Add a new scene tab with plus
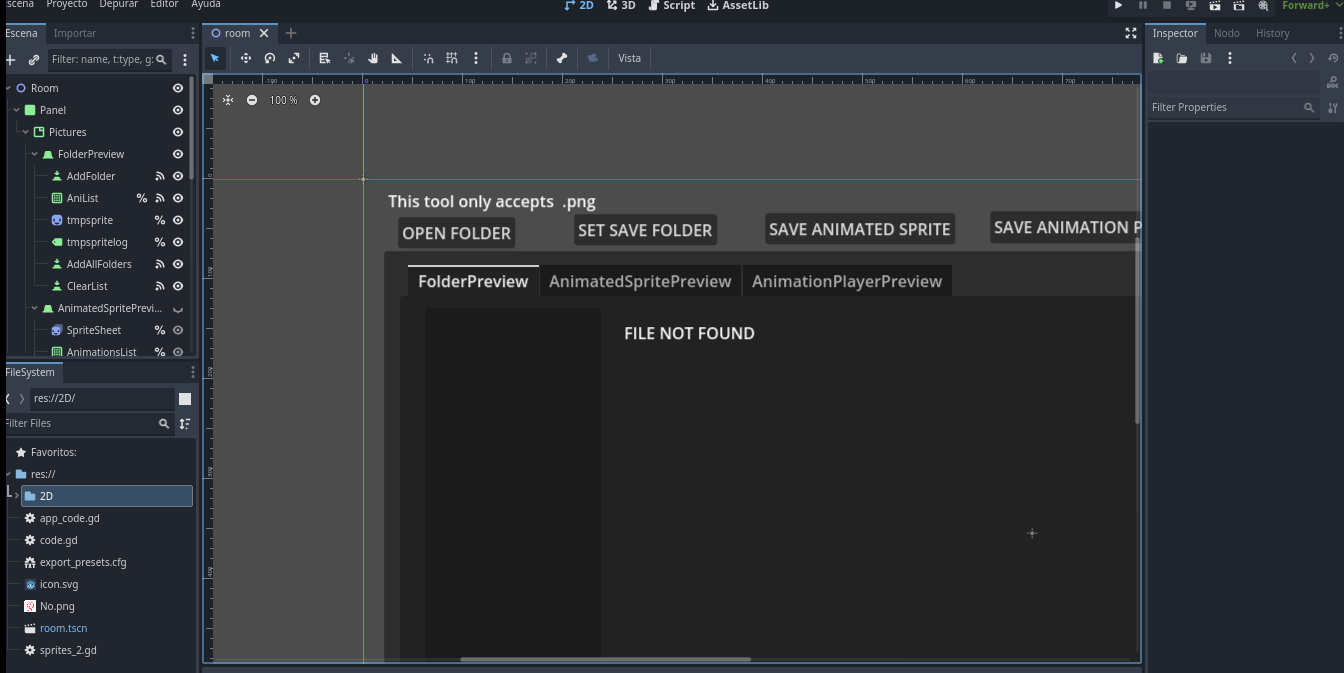Viewport: 1344px width, 673px height. coord(291,33)
